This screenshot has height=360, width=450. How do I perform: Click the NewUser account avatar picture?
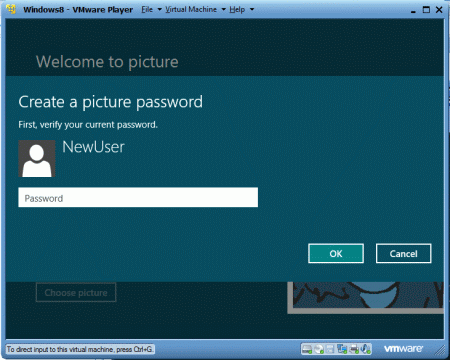click(37, 158)
